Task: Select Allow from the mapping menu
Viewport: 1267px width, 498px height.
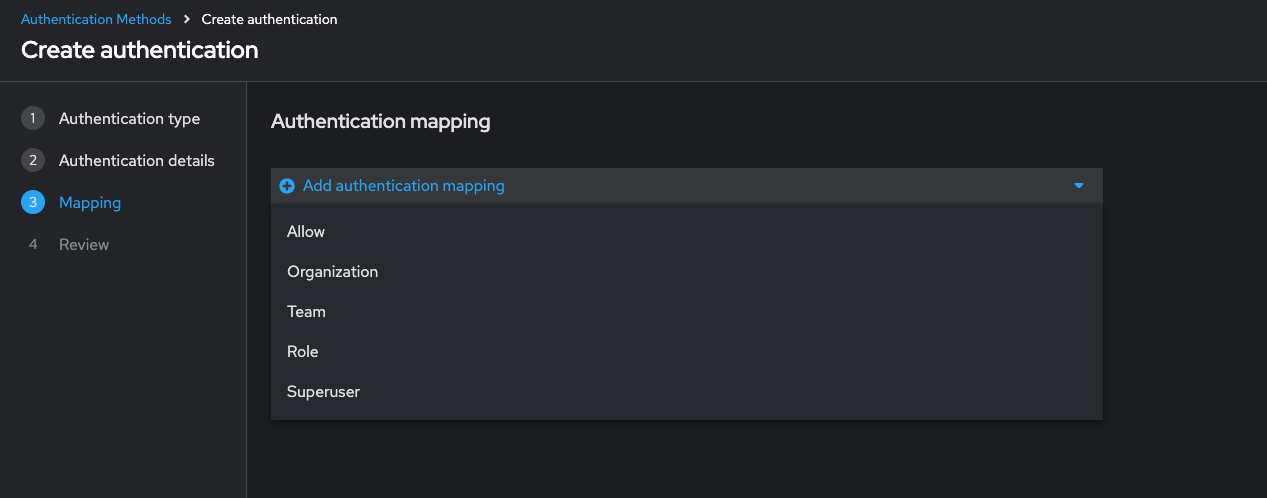Action: (x=306, y=232)
